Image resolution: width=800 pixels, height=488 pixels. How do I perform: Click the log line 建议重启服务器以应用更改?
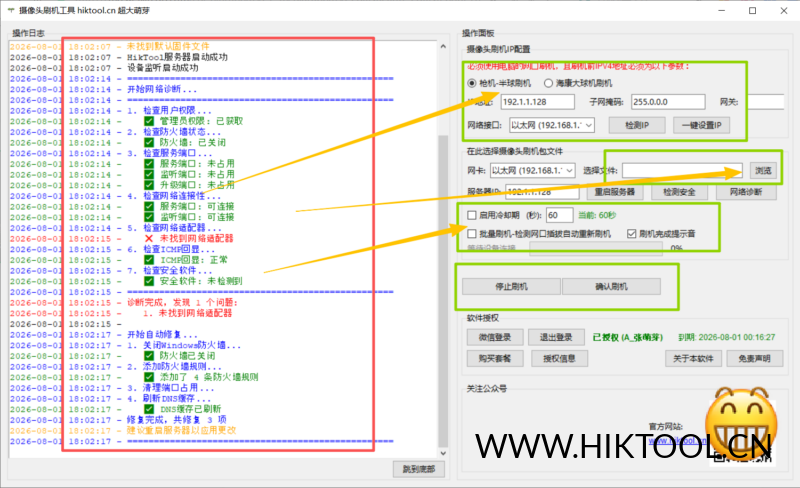pyautogui.click(x=182, y=430)
